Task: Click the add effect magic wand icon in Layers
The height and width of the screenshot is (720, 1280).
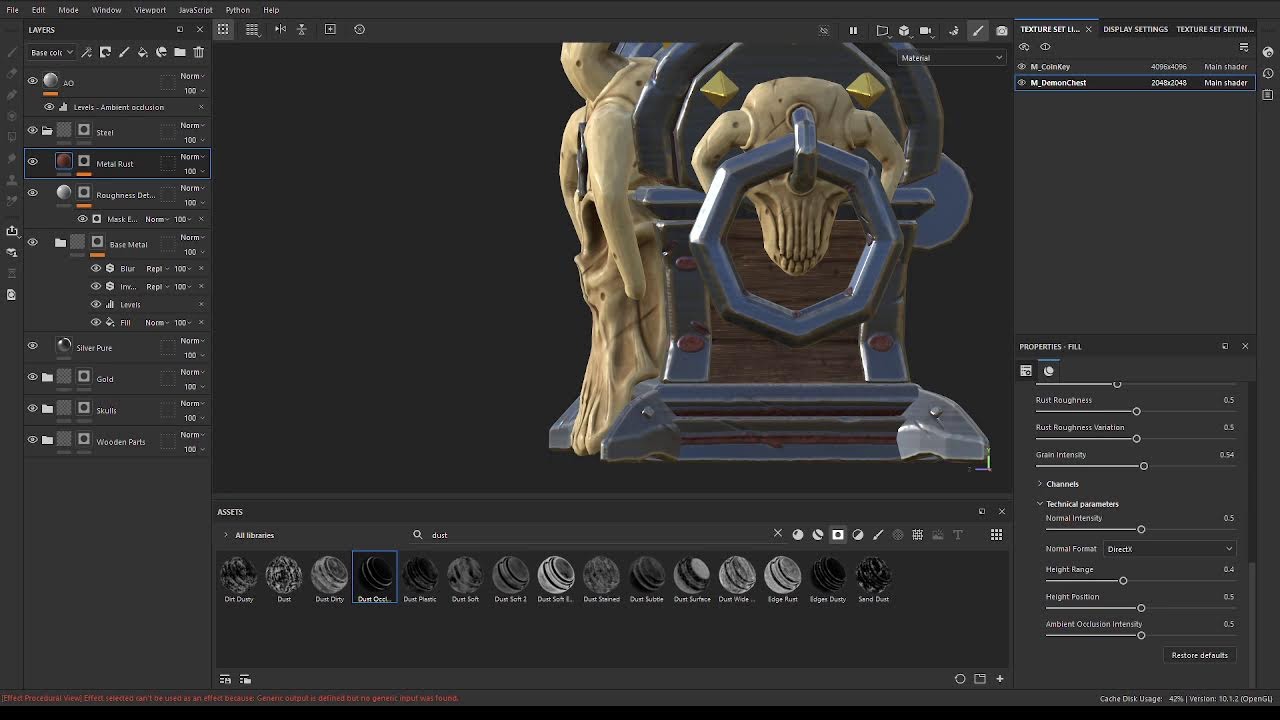Action: [x=87, y=52]
